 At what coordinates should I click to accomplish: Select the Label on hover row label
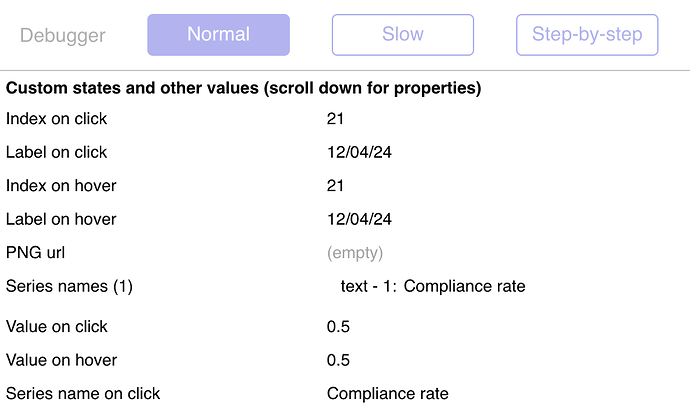(61, 219)
